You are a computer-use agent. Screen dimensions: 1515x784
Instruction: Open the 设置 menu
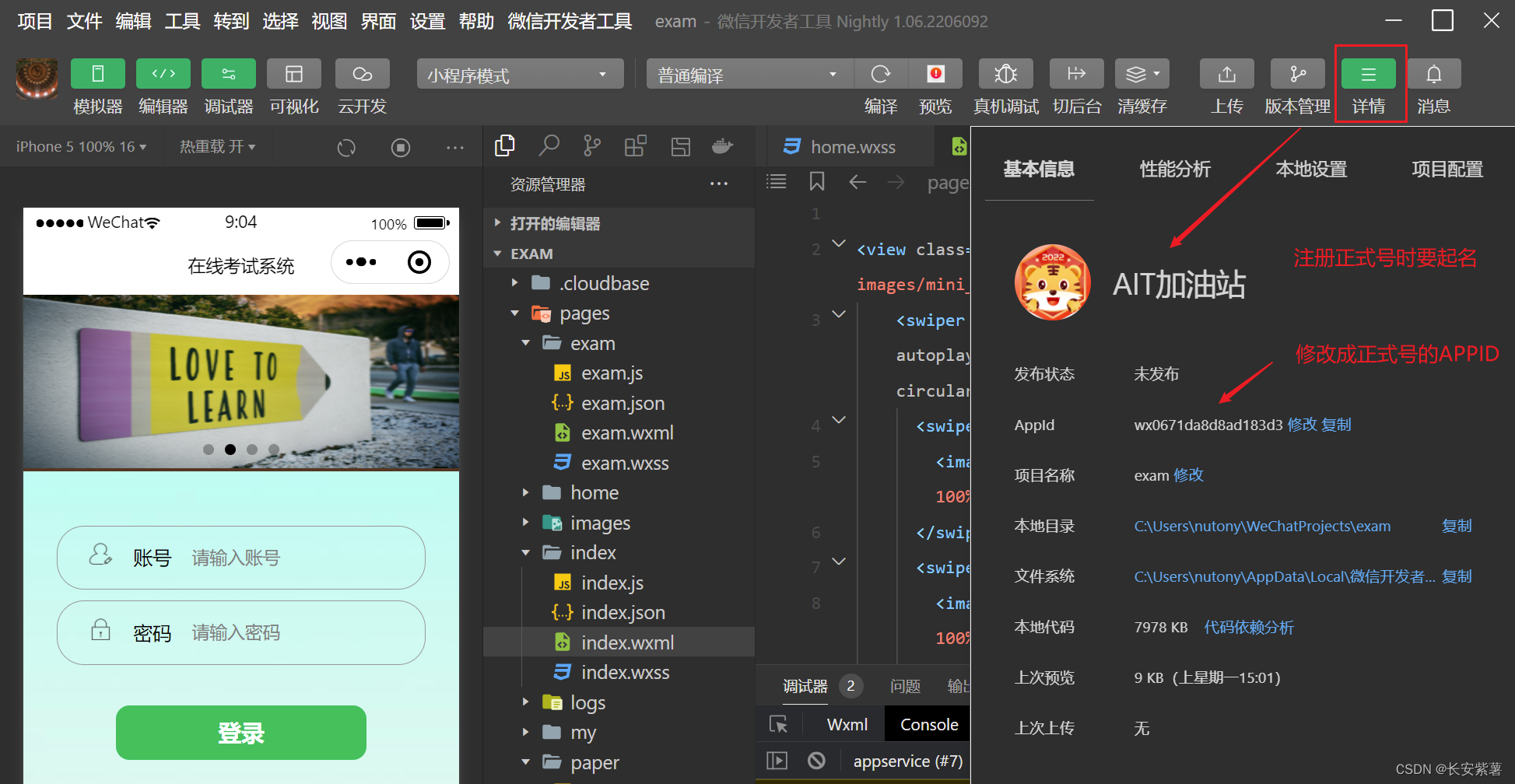coord(427,21)
